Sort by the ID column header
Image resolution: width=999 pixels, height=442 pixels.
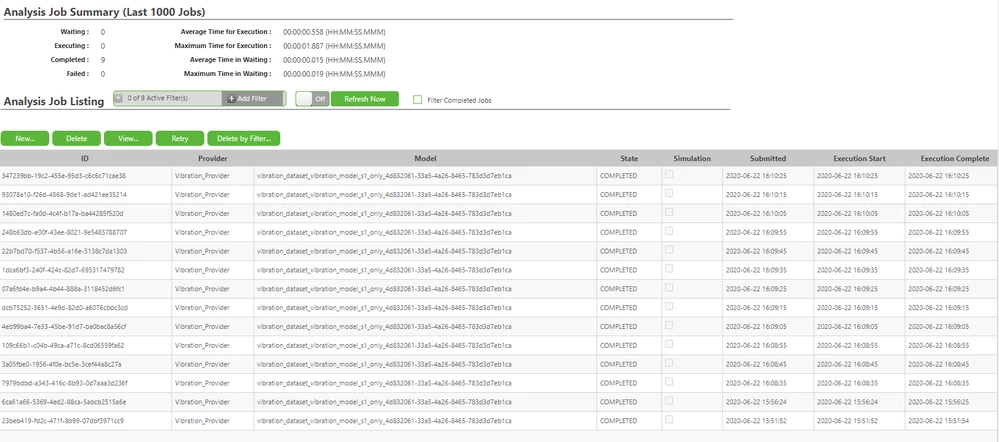[85, 159]
